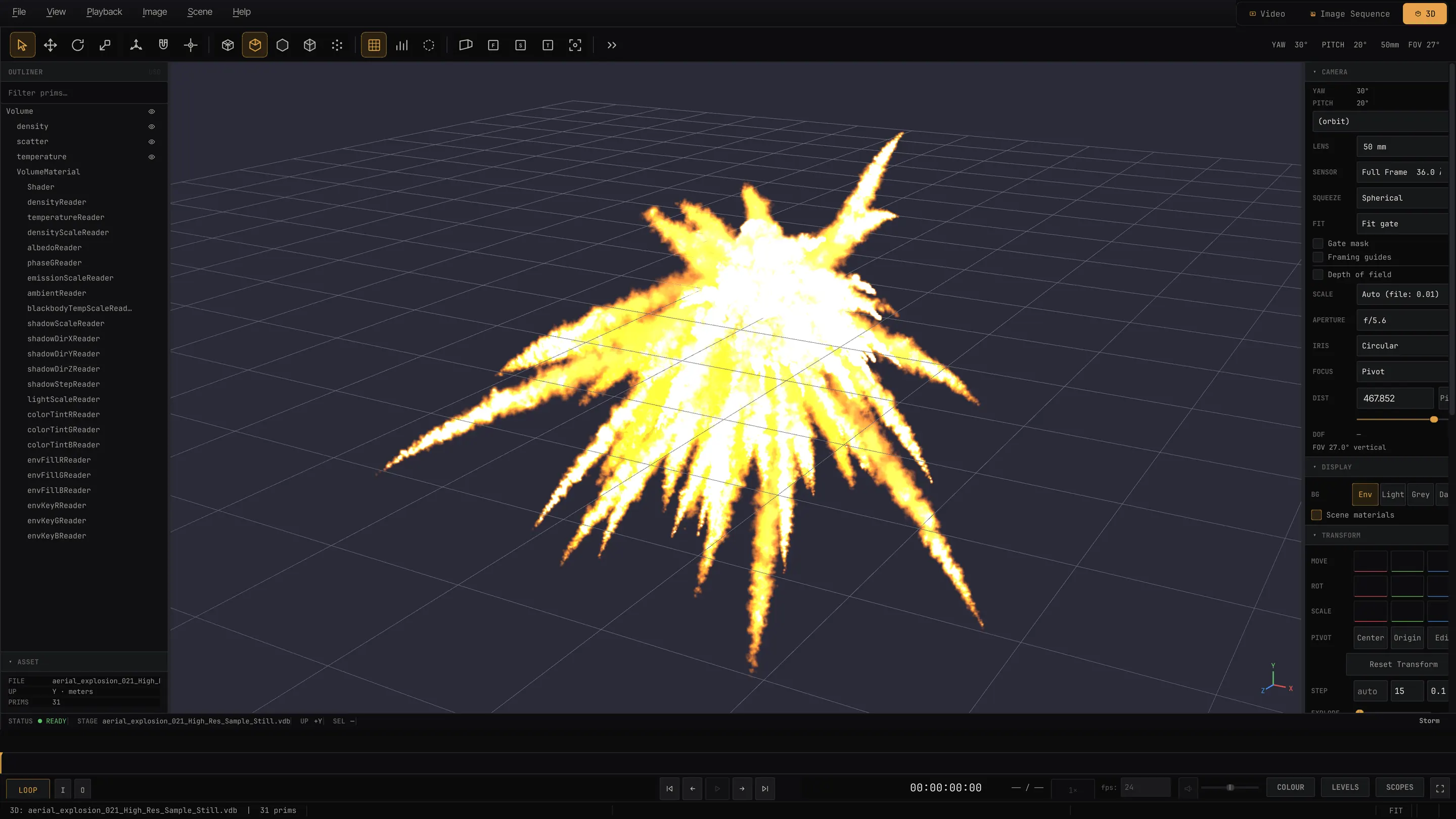Toggle the LOOP button

28,790
